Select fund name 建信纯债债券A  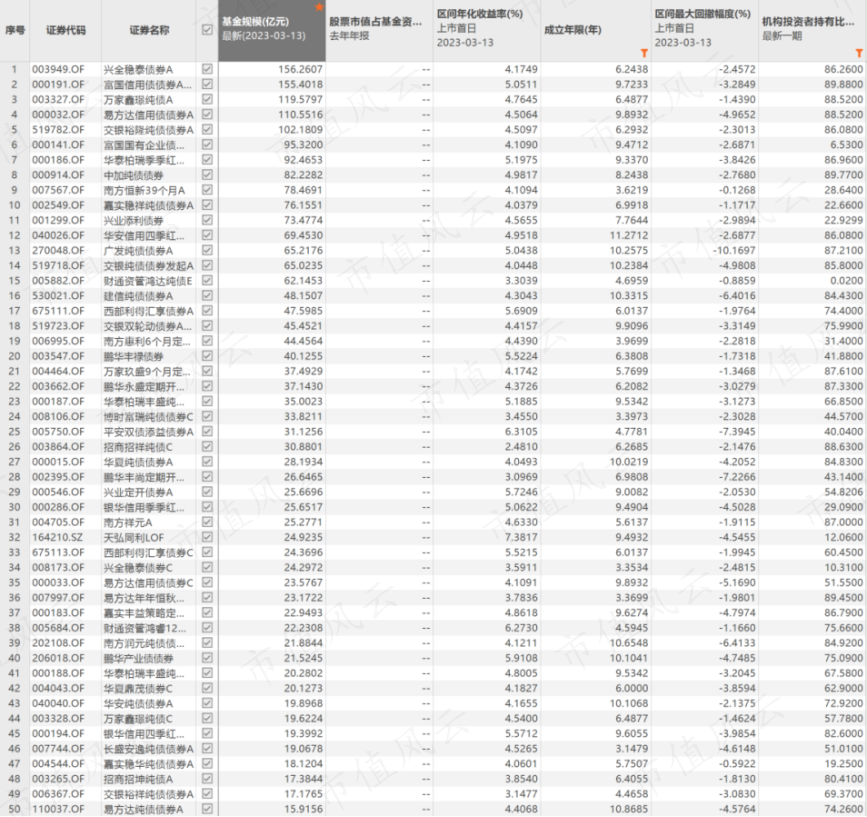[x=138, y=296]
